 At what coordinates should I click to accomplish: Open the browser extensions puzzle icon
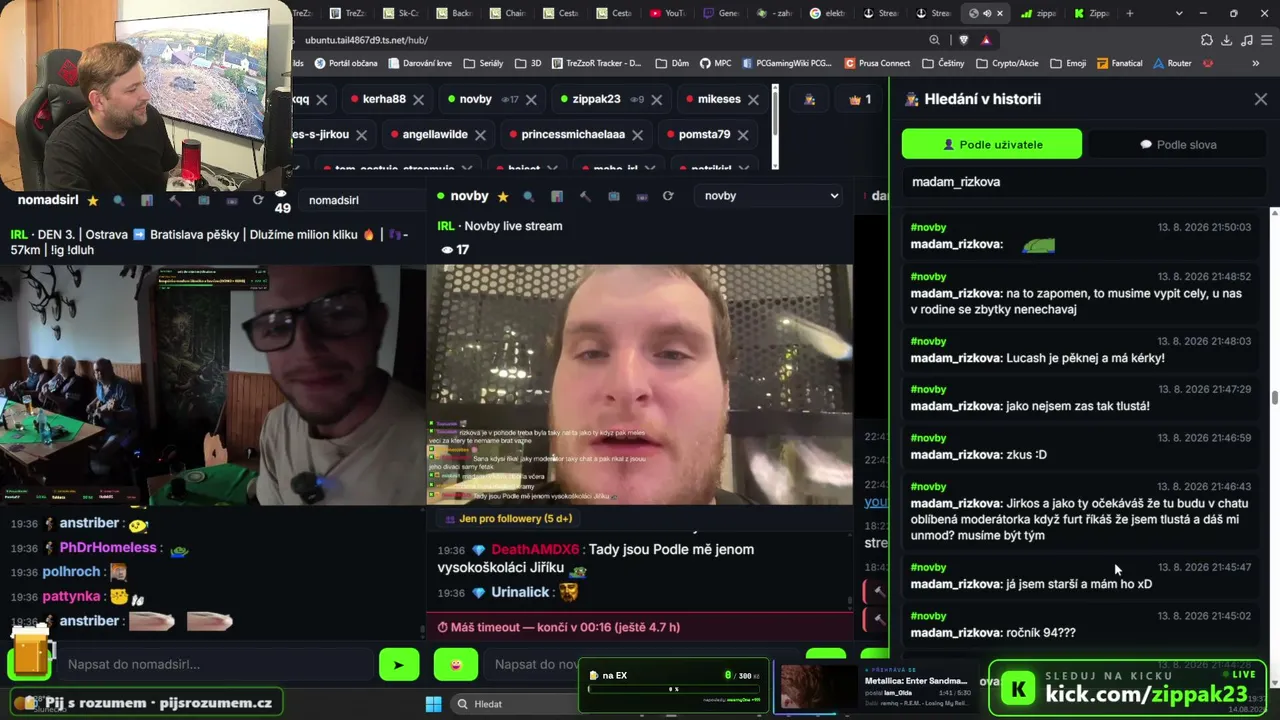[1207, 40]
